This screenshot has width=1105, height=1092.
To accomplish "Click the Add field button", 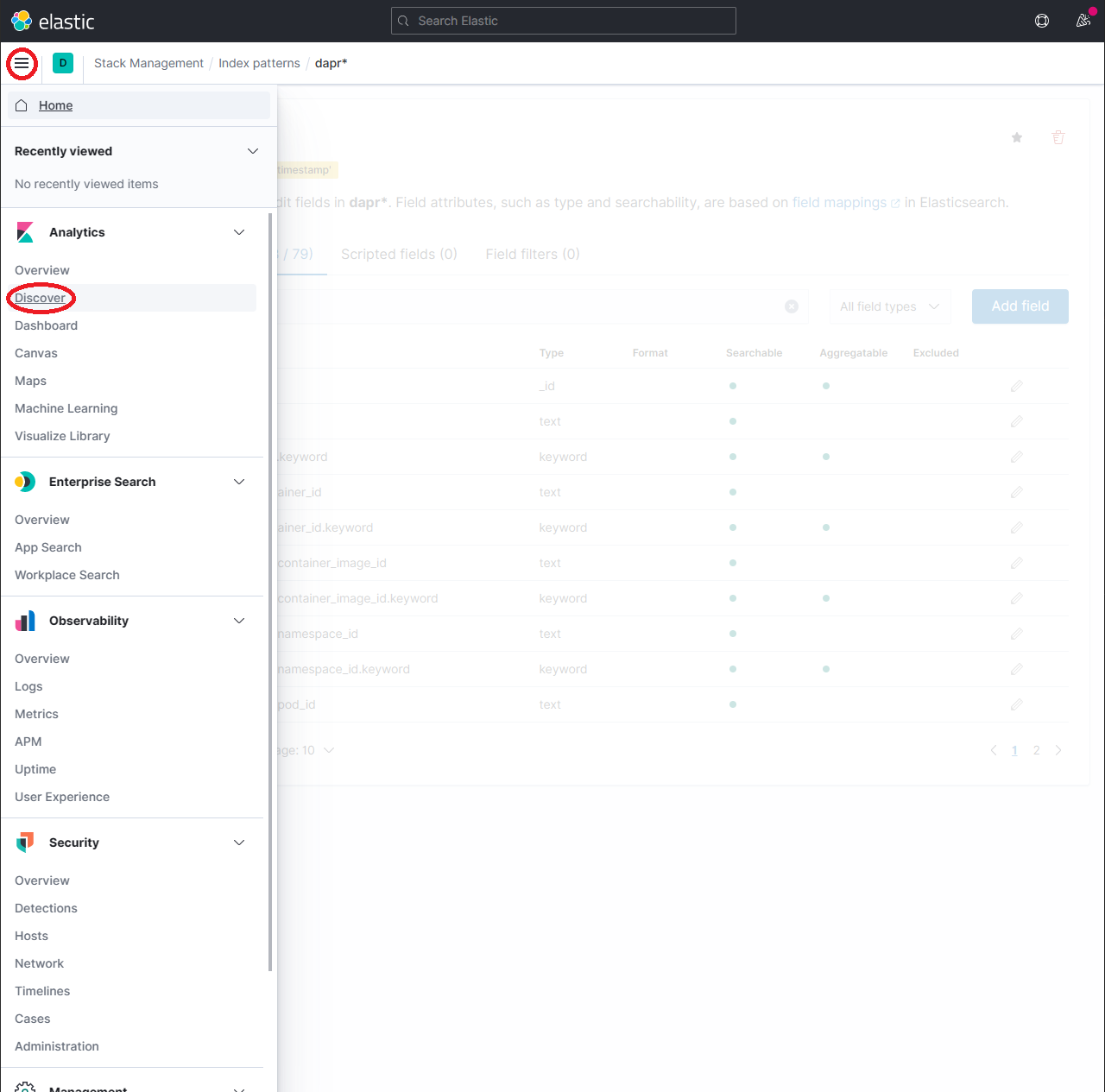I will pos(1020,306).
